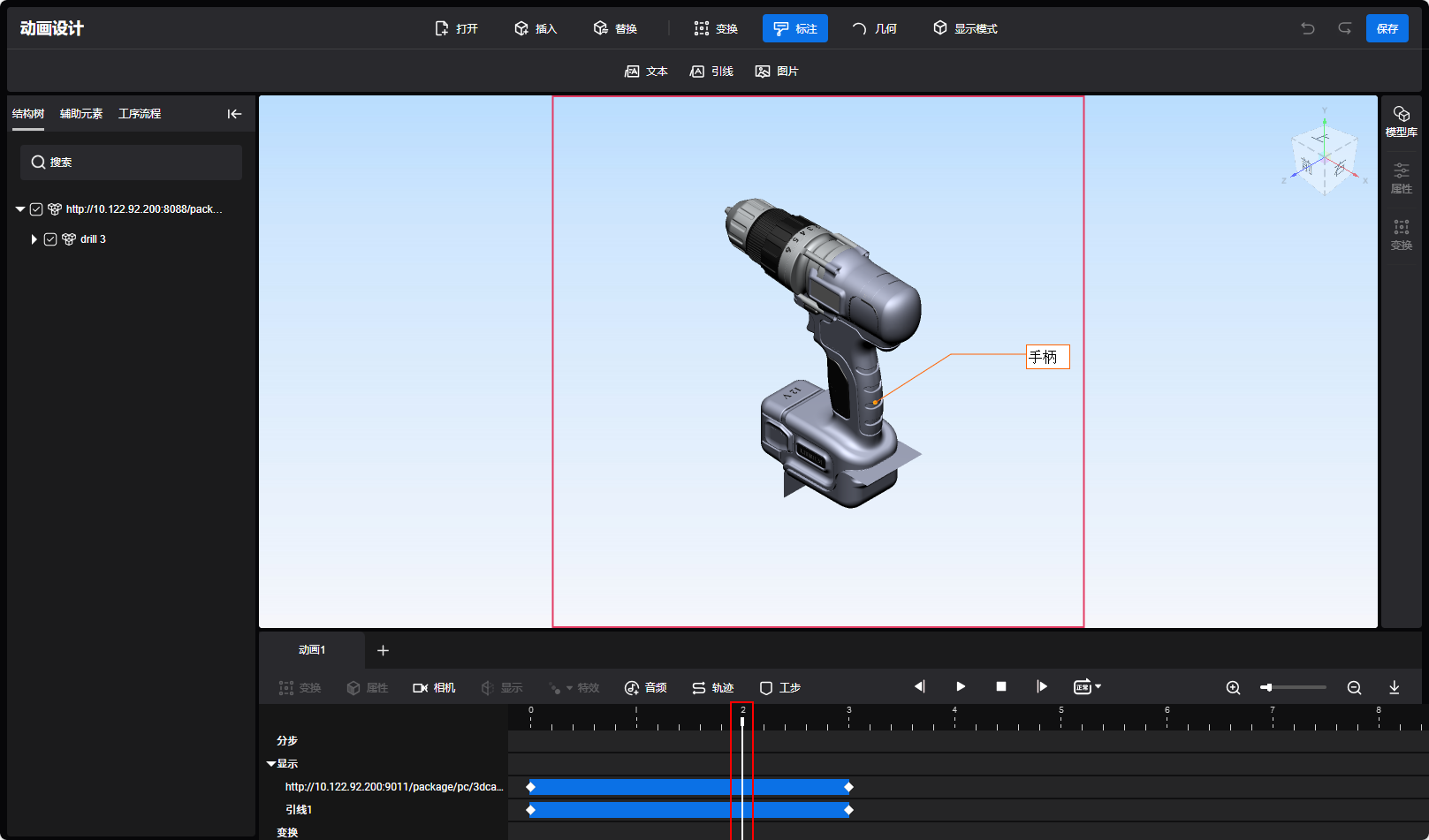Expand the drill 3 tree node
1429x840 pixels.
[34, 239]
